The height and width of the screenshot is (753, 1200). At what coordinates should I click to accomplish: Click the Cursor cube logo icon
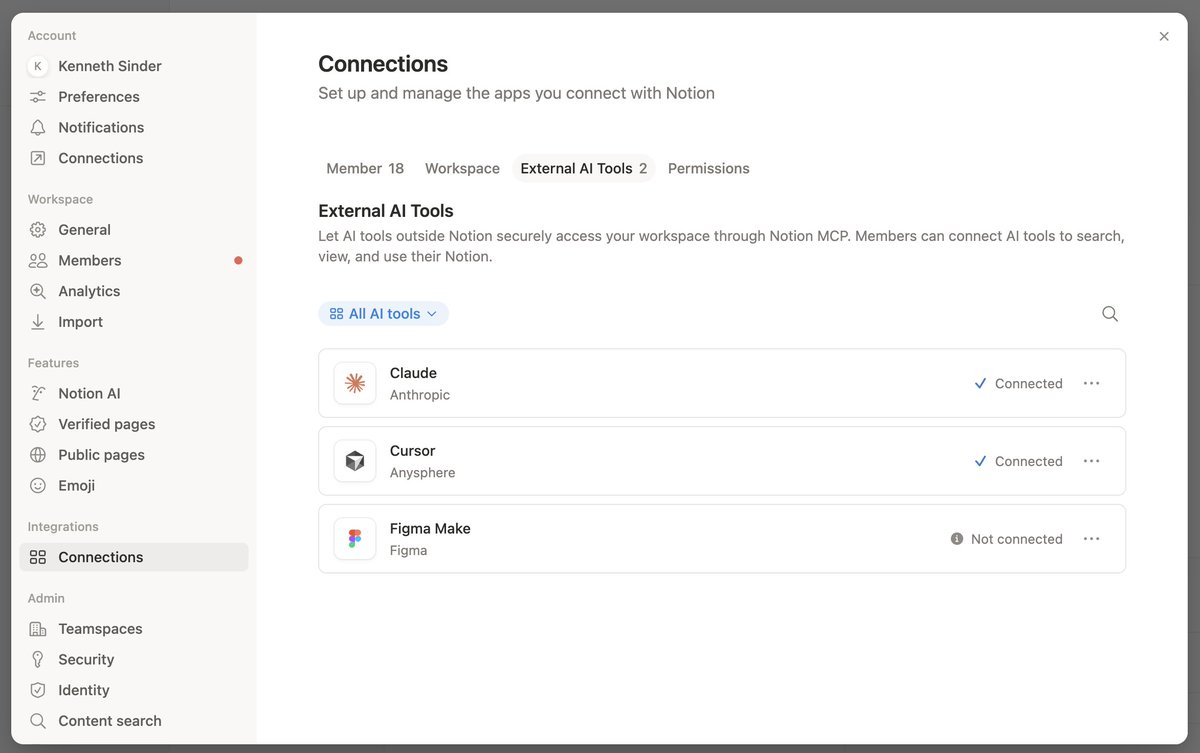[x=355, y=461]
